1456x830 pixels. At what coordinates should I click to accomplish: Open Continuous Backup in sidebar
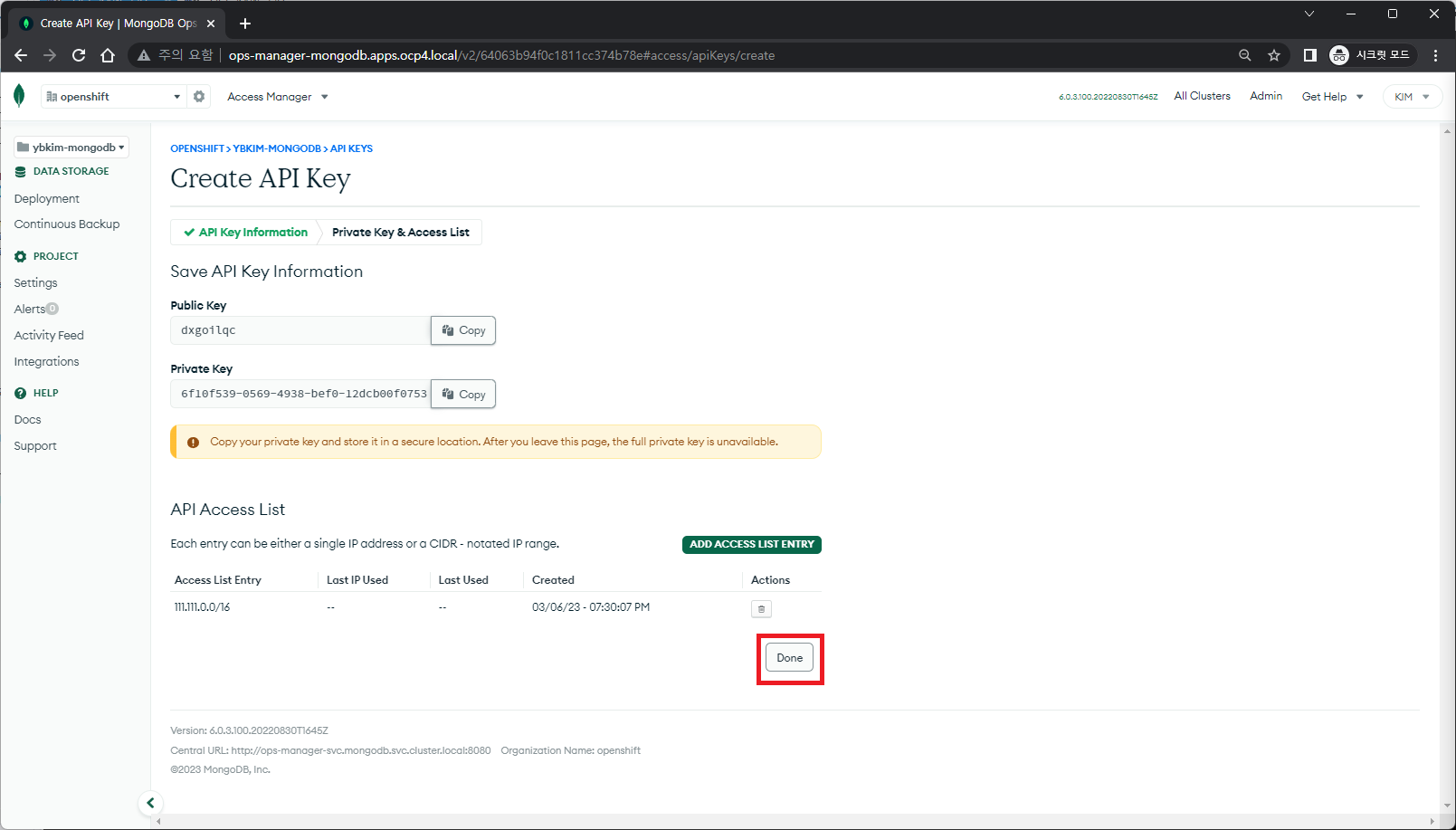(67, 224)
